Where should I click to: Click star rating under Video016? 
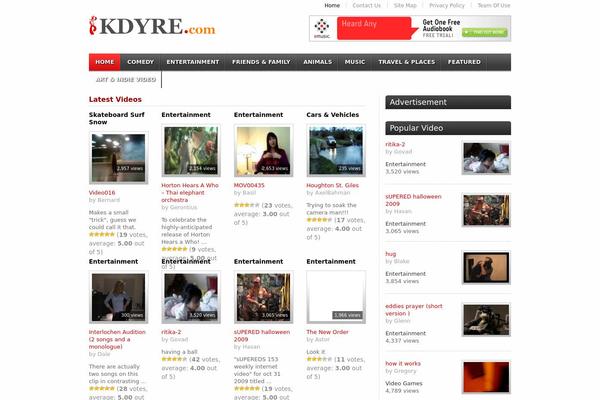pos(102,234)
